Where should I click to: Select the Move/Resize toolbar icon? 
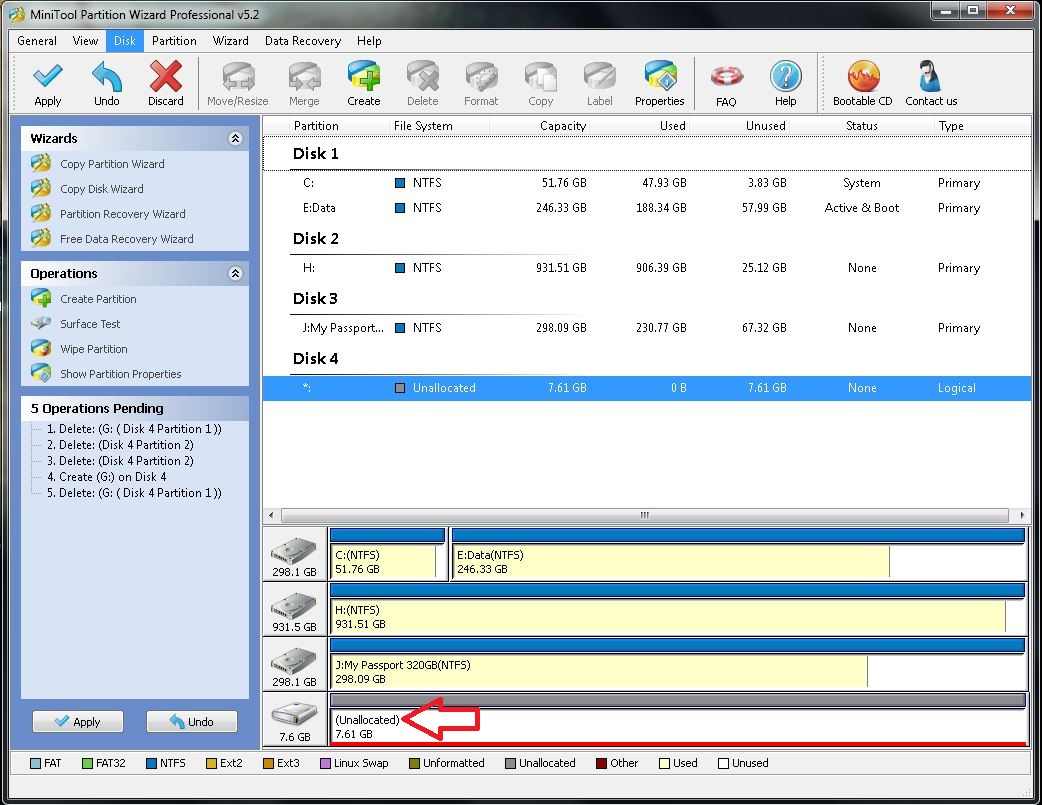[x=238, y=76]
